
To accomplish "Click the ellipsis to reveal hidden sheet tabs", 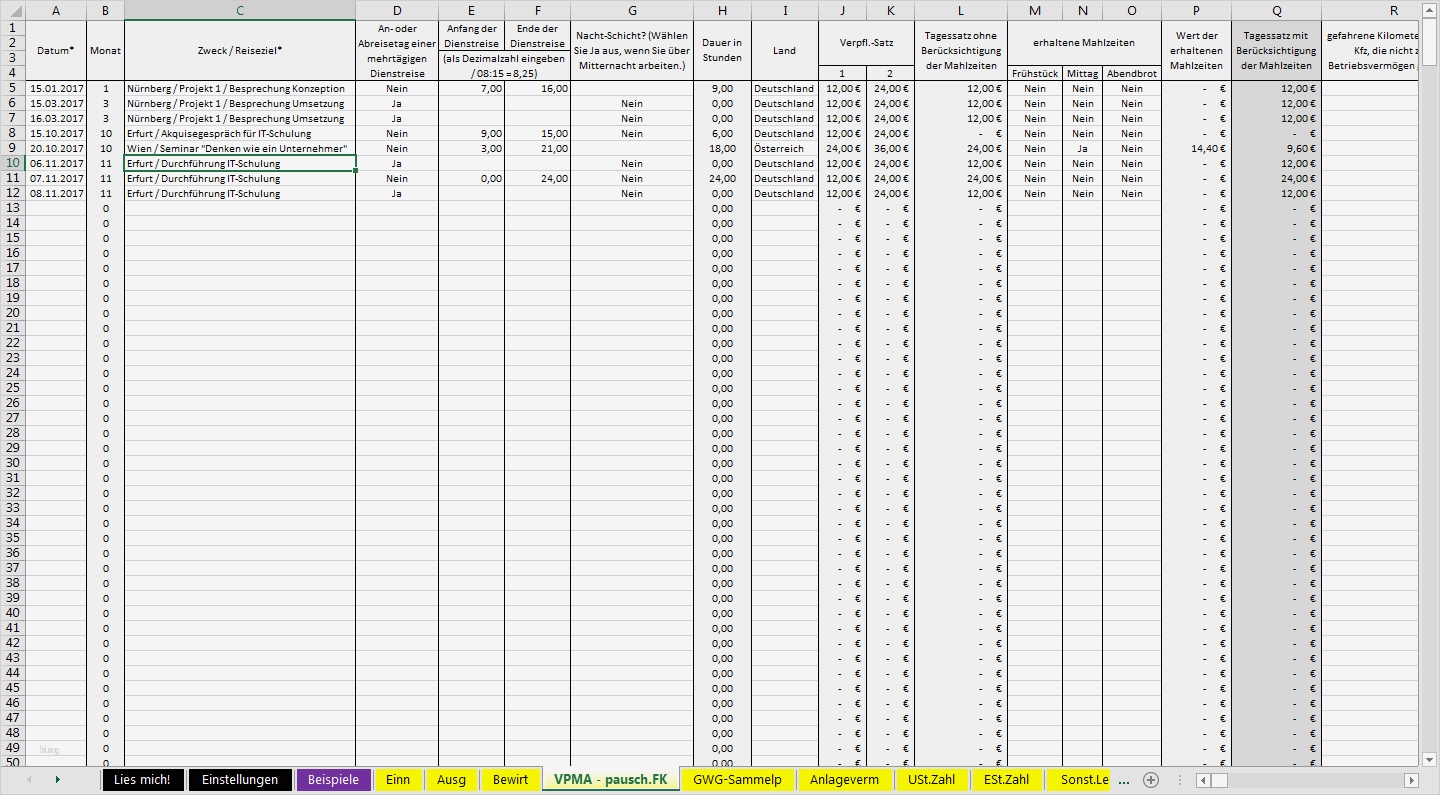I will (1122, 779).
